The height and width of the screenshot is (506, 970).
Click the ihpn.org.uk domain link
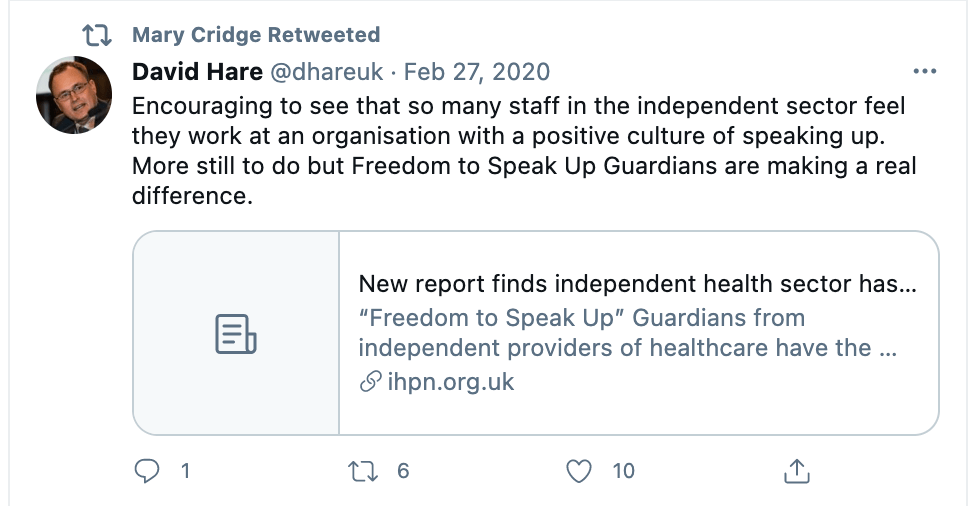point(451,382)
